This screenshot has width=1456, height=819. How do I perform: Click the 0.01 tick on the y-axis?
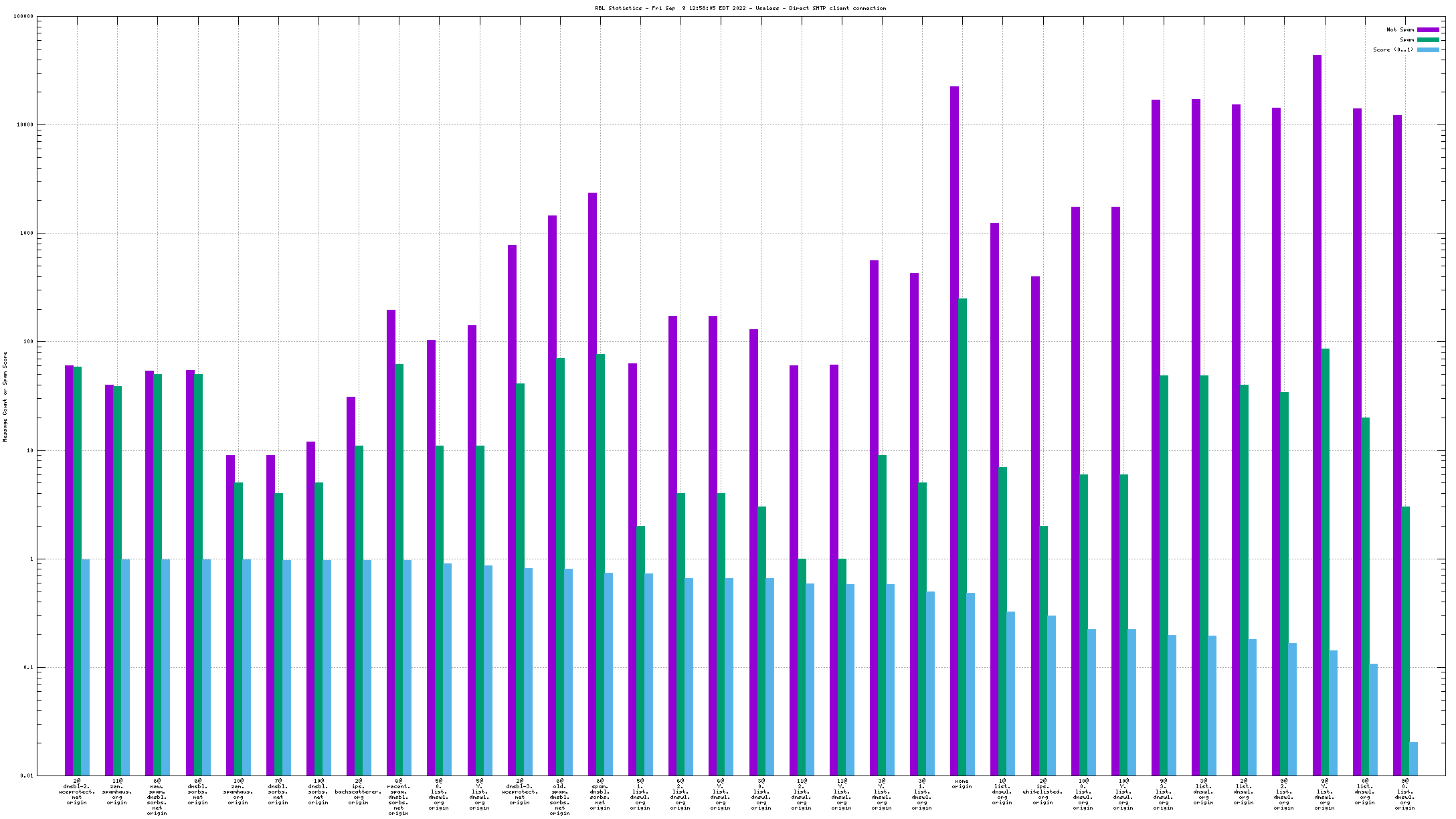click(x=27, y=776)
